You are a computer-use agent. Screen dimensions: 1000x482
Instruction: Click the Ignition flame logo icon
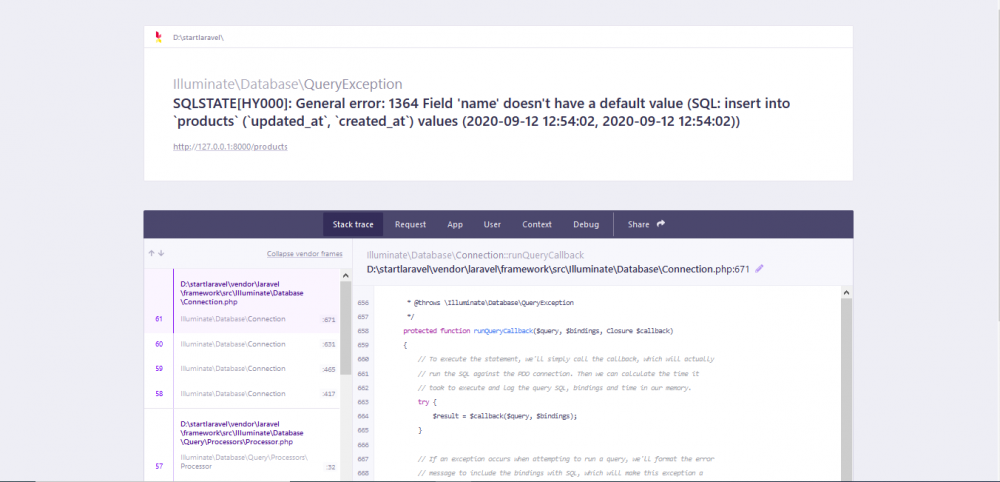[x=158, y=38]
